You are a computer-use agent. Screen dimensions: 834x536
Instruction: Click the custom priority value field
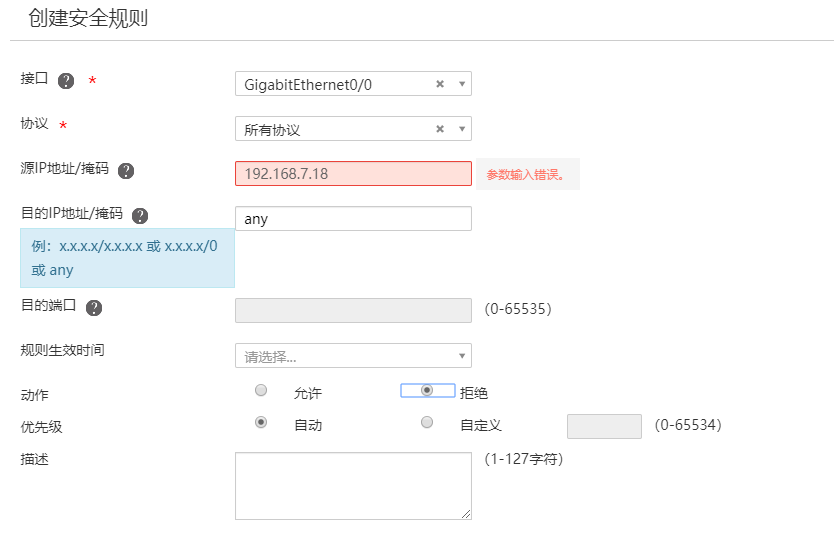coord(604,426)
